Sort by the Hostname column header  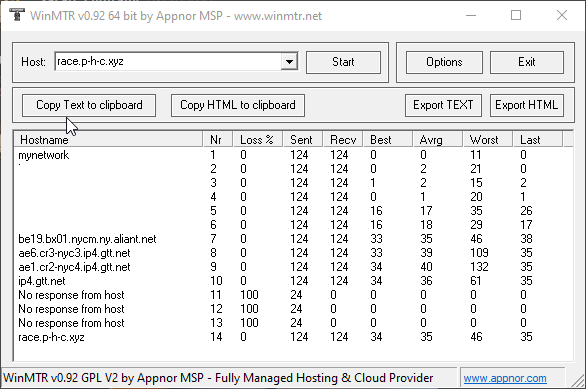pos(108,140)
